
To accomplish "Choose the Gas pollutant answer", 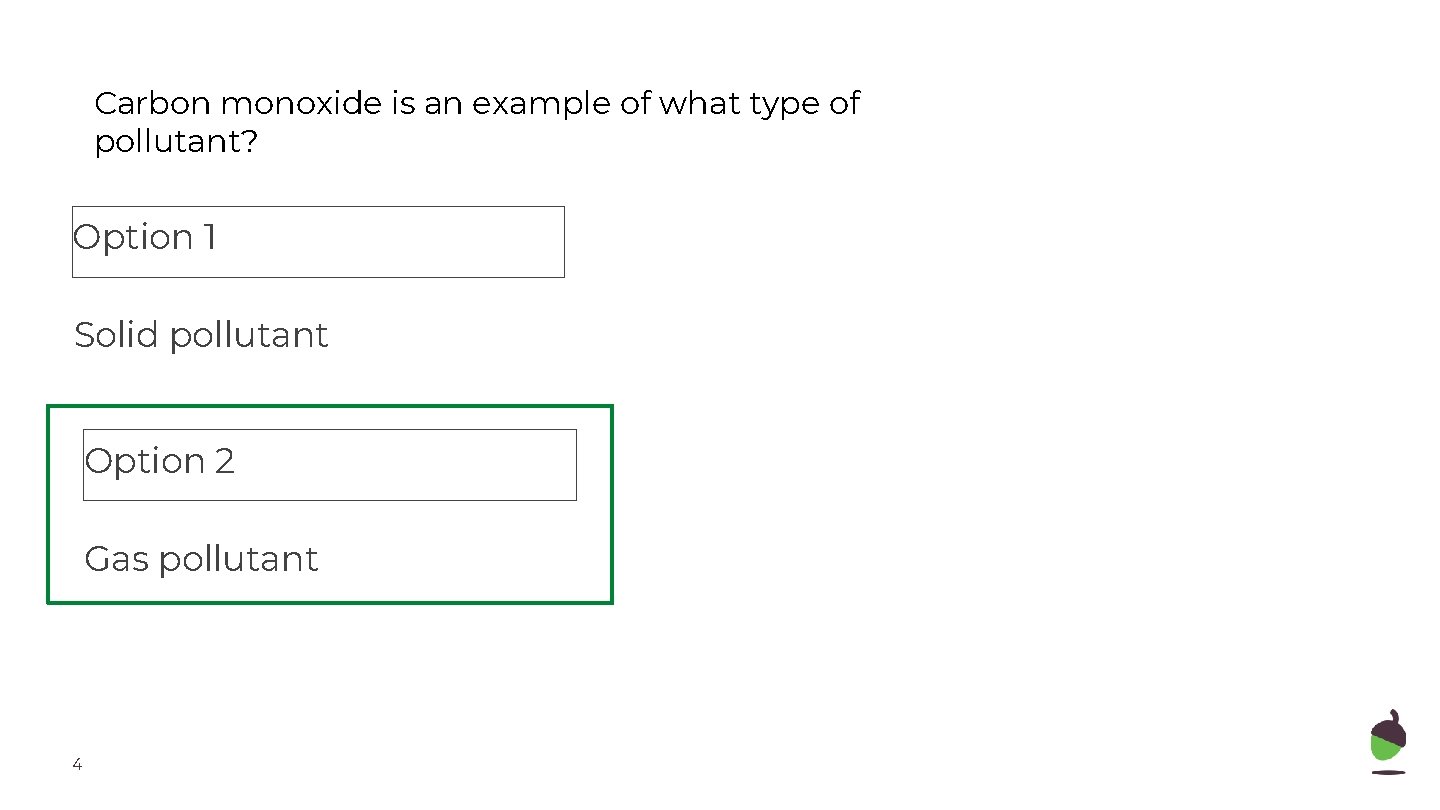I will pyautogui.click(x=201, y=559).
